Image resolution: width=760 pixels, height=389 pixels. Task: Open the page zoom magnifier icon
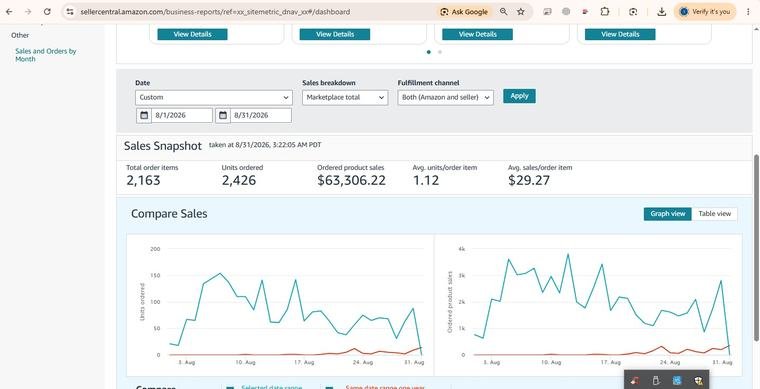point(504,12)
